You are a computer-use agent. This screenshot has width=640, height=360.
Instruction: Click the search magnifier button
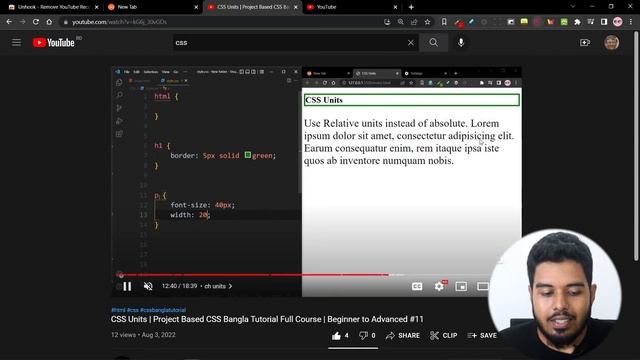(x=433, y=42)
